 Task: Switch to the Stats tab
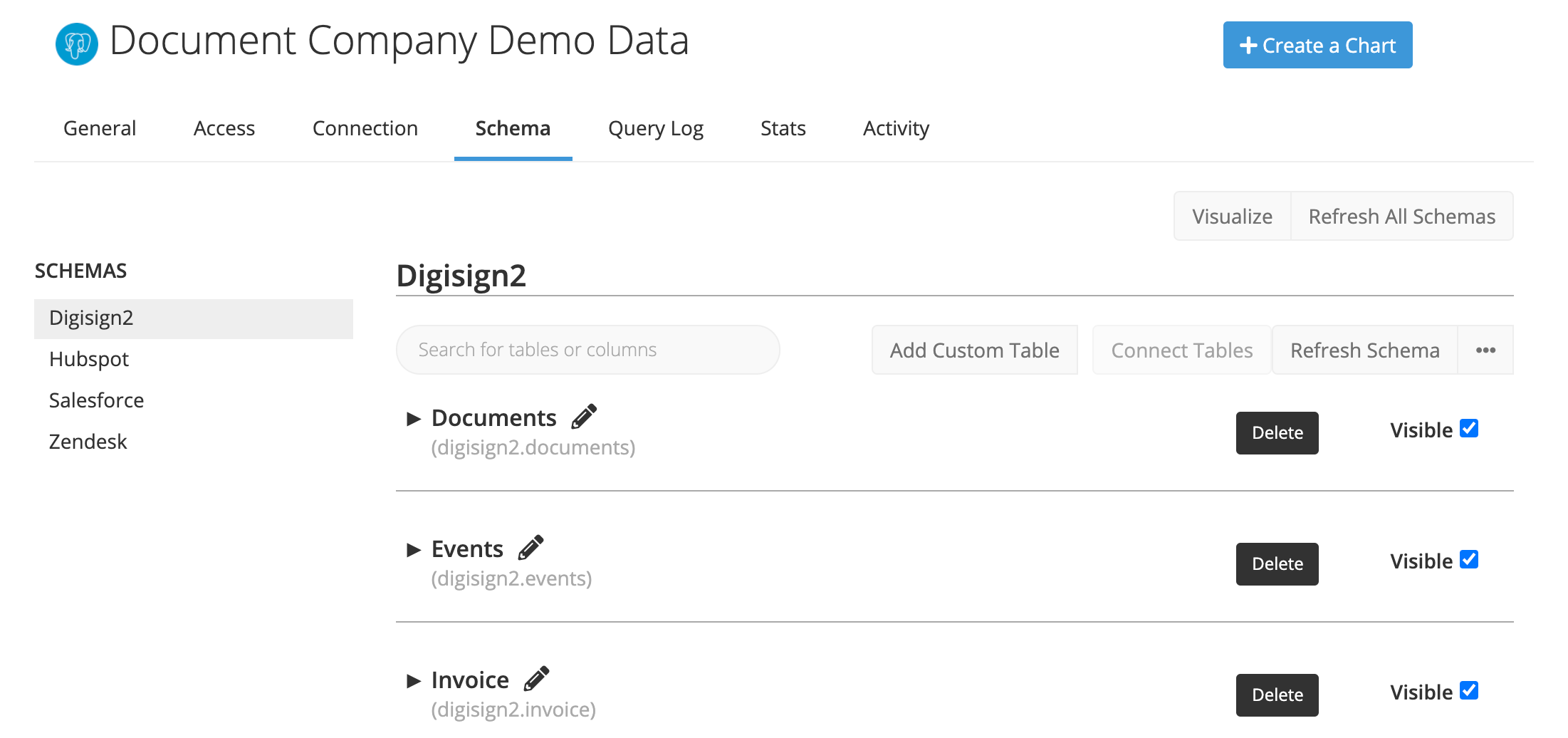click(783, 128)
